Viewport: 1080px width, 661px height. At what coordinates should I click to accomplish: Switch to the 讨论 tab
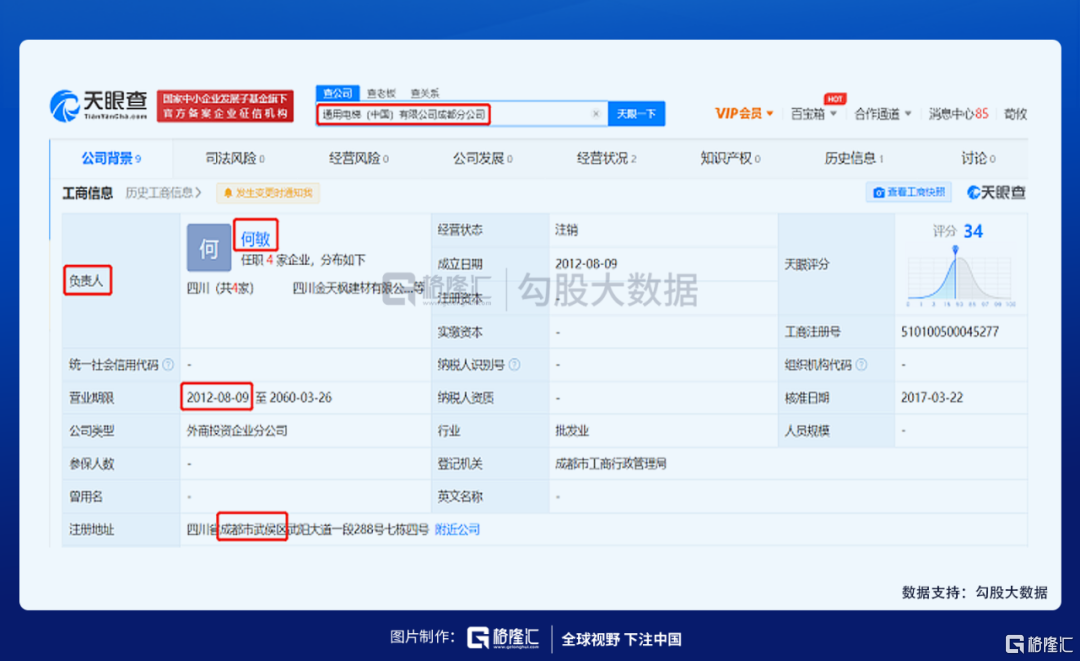point(978,158)
